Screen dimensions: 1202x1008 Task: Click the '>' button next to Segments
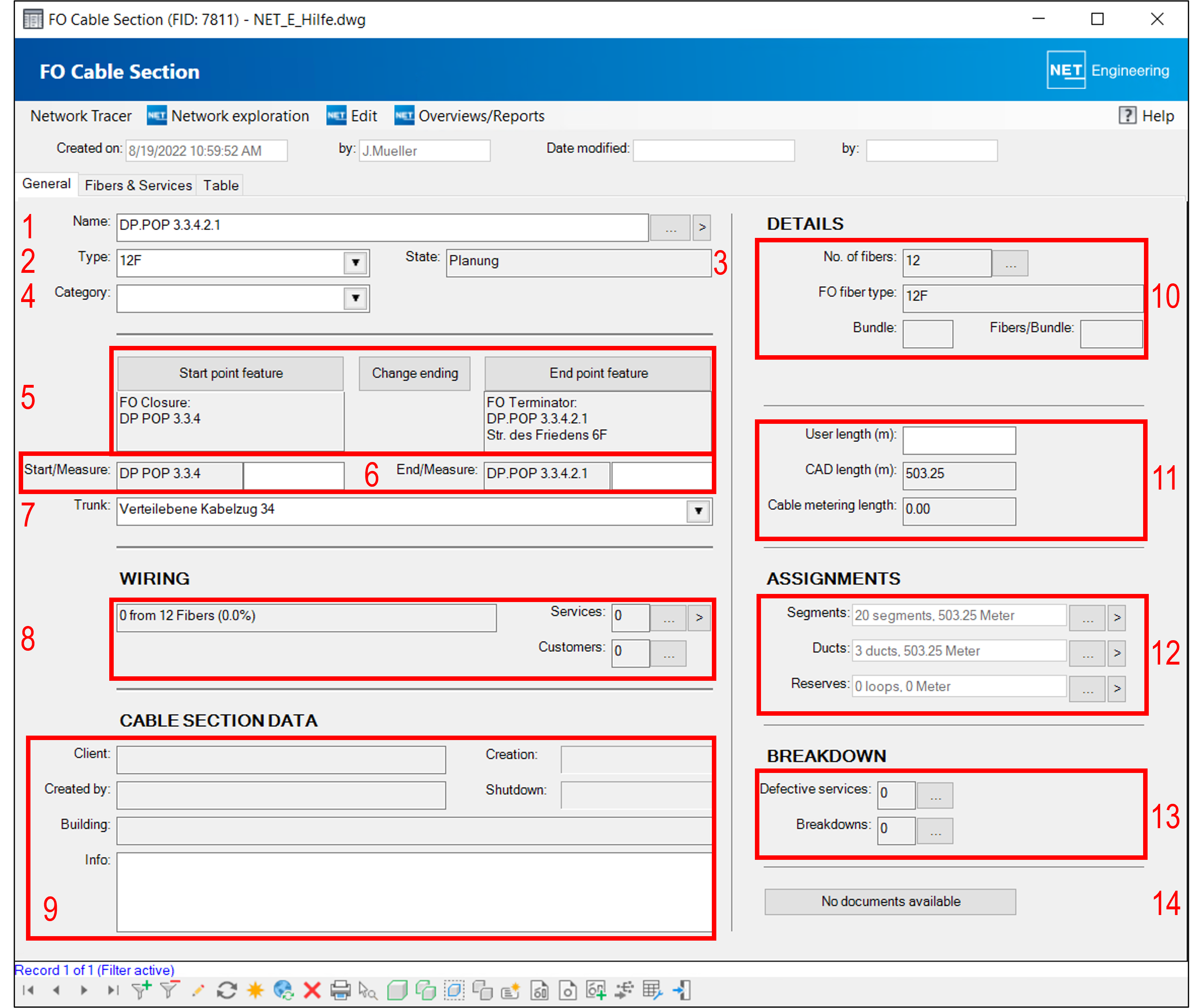1117,618
